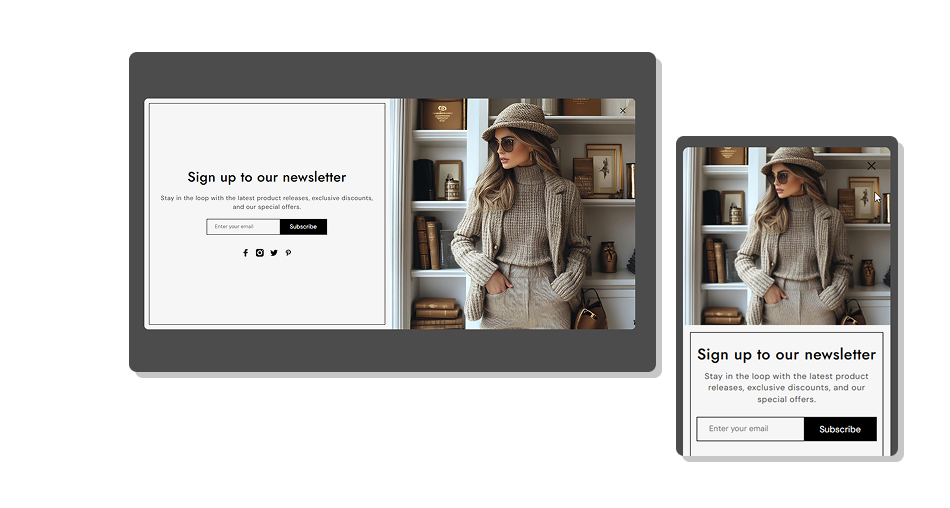Focus the mobile popup email field
Viewport: 950px width, 508px height.
coord(750,429)
